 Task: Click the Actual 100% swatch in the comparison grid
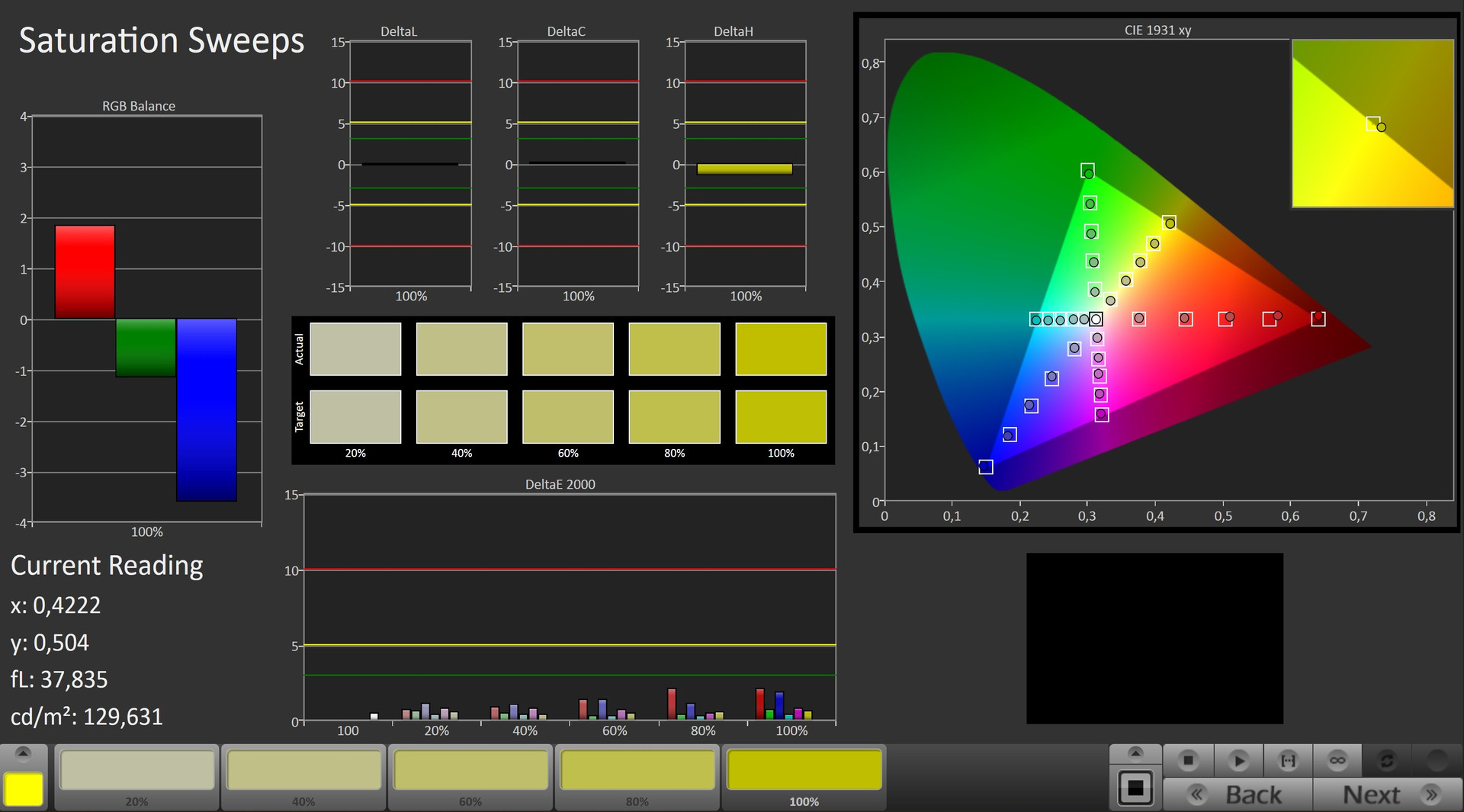(781, 349)
